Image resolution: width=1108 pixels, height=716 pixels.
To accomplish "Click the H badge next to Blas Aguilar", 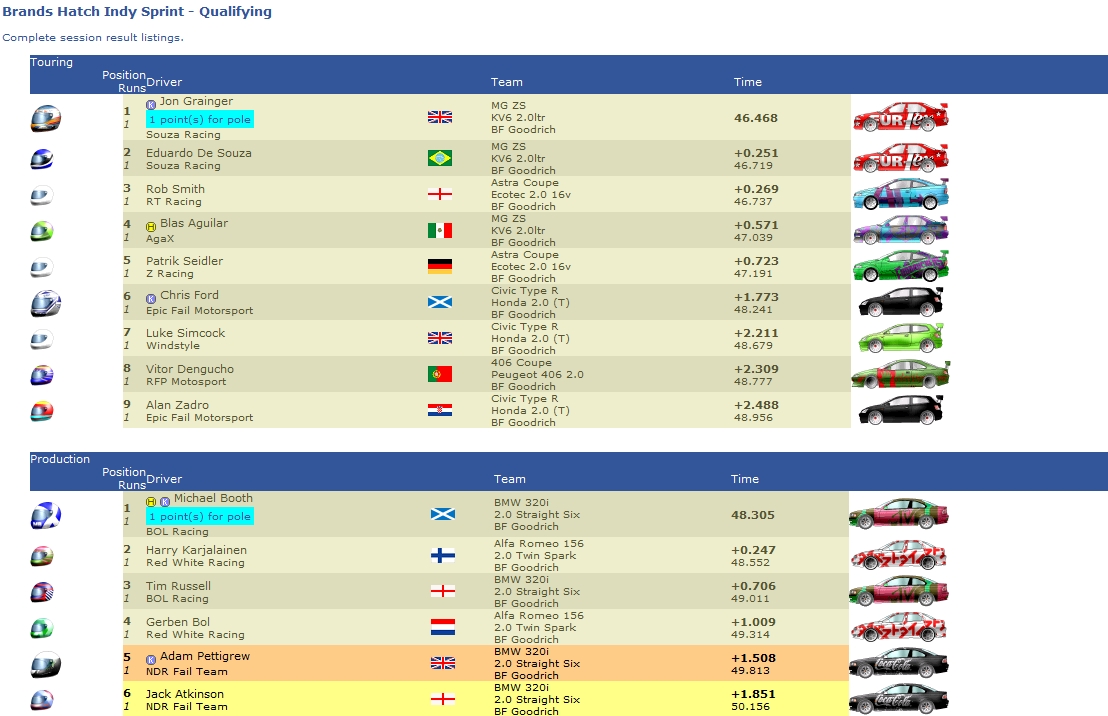I will point(151,227).
